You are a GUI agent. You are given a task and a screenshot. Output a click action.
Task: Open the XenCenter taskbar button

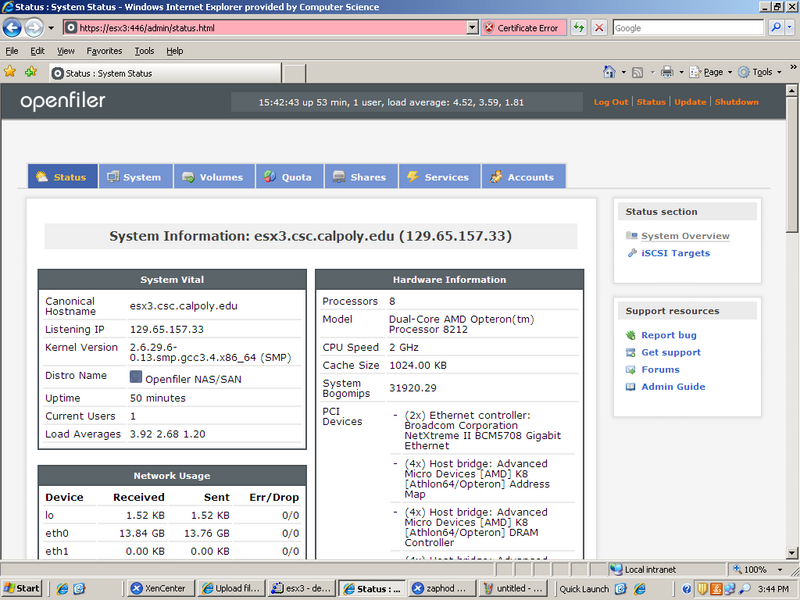coord(160,588)
